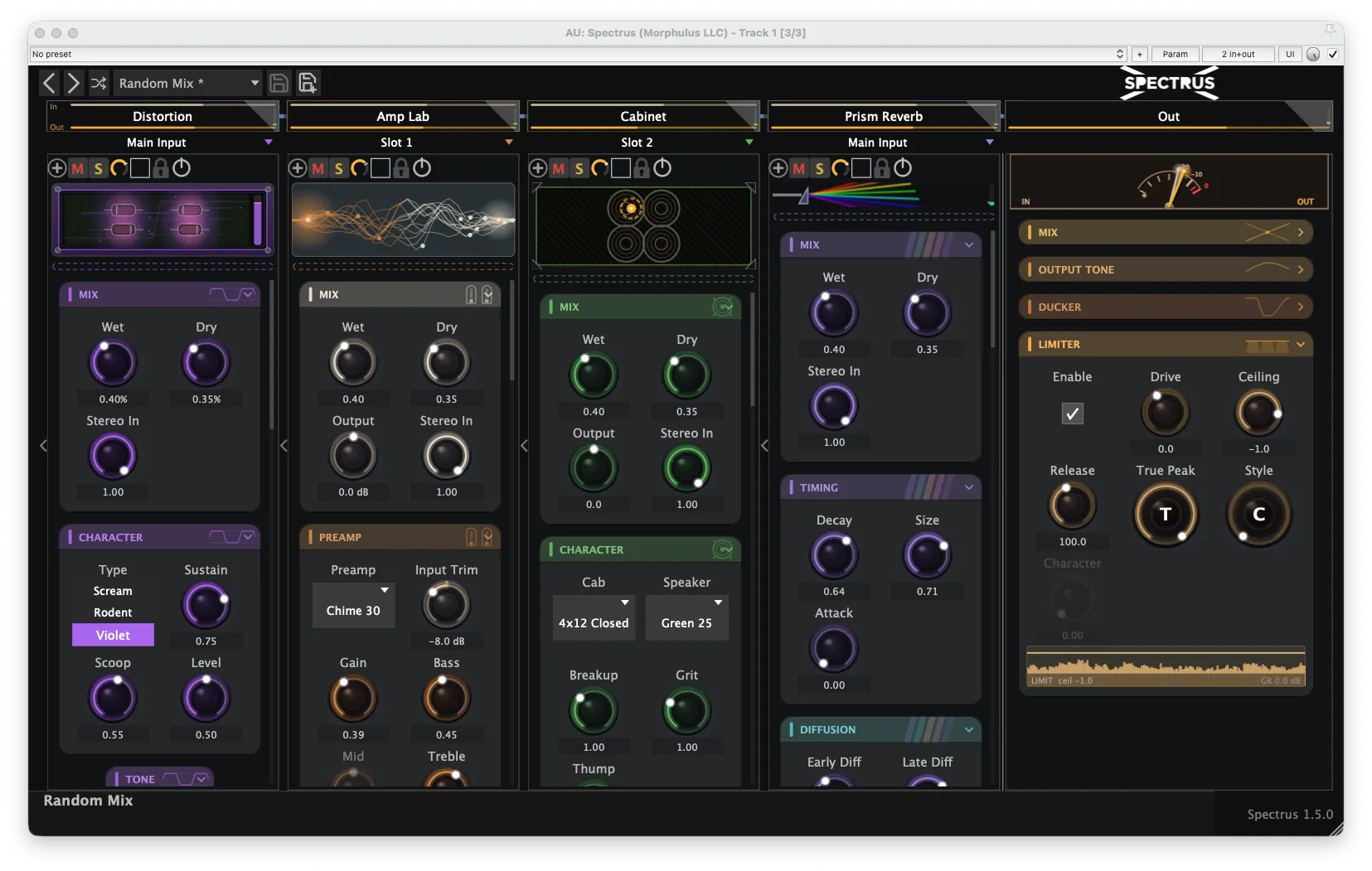This screenshot has width=1372, height=871.
Task: Open the 4x12 Closed cab dropdown
Action: click(x=594, y=617)
